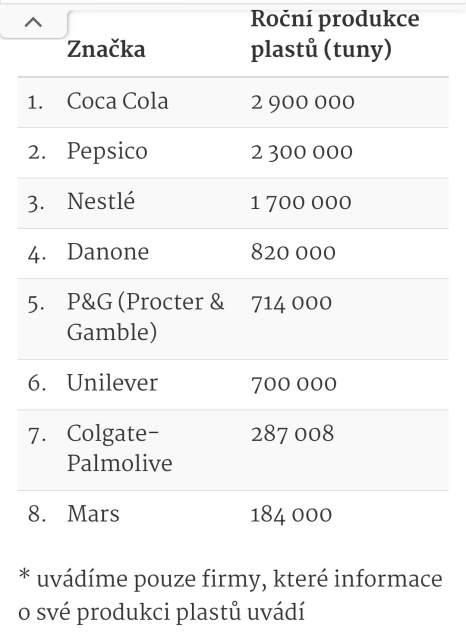Select the 184 000 value

coord(291,515)
